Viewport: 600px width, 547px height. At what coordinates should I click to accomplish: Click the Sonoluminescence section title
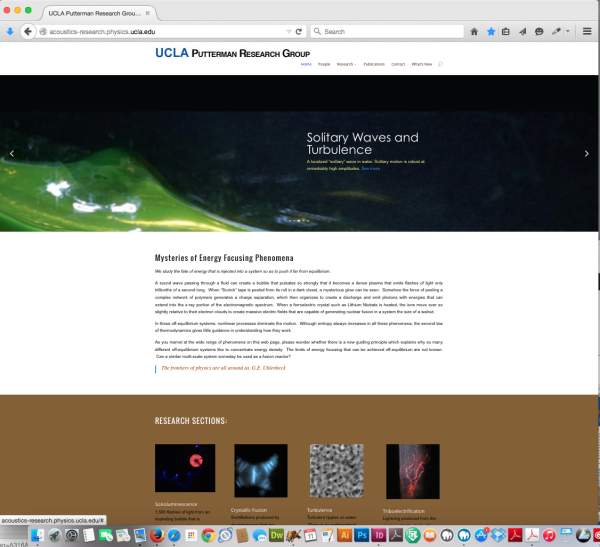(176, 504)
